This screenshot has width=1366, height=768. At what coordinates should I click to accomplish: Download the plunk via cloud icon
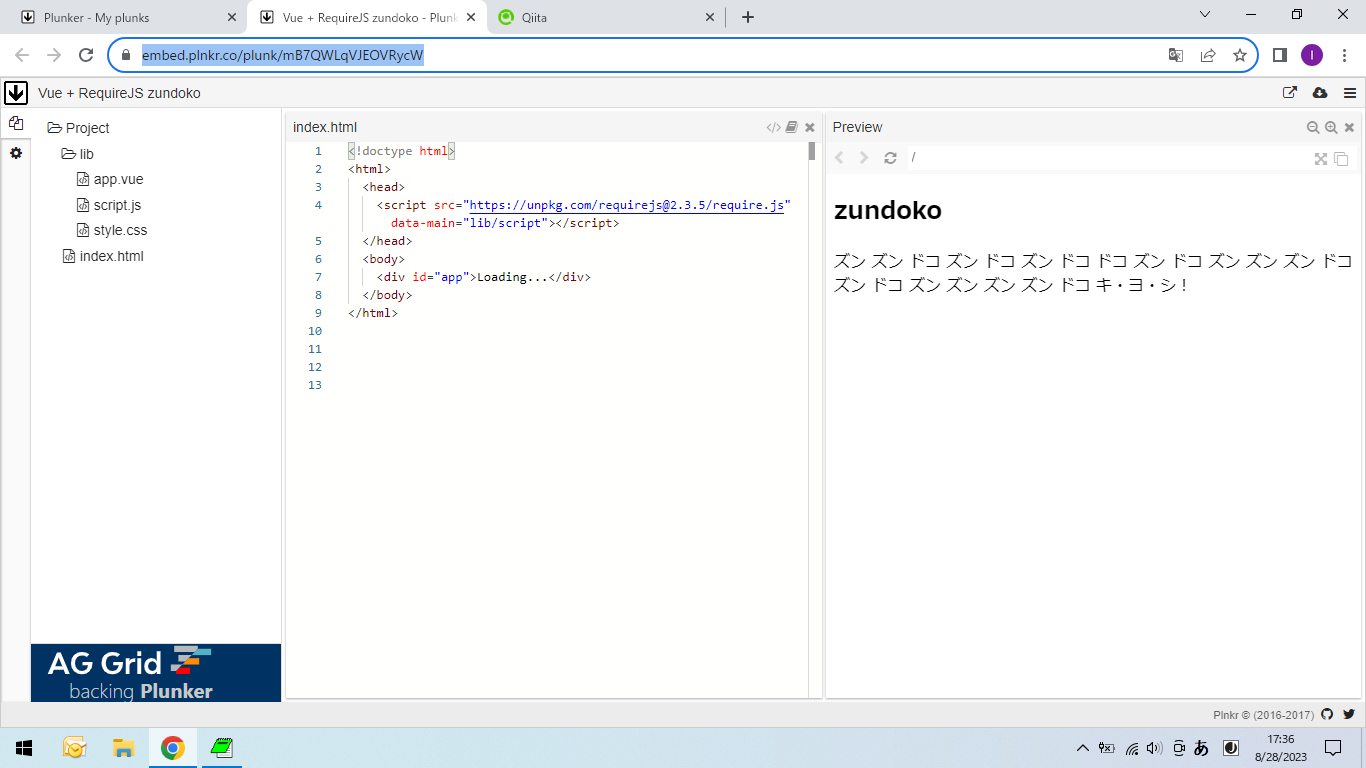coord(1320,93)
